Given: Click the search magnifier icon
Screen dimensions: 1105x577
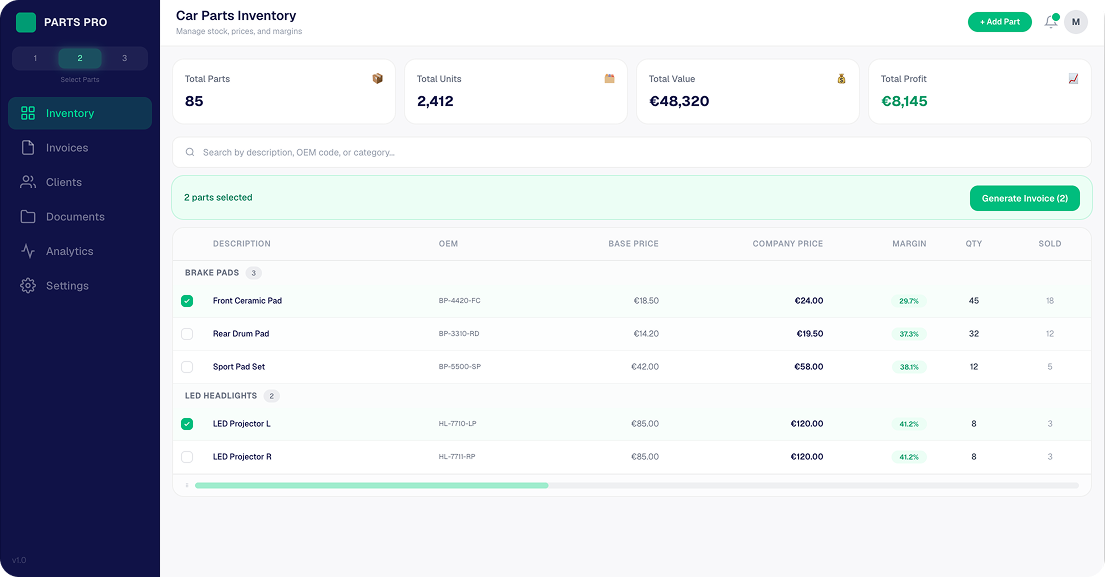Looking at the screenshot, I should (190, 152).
